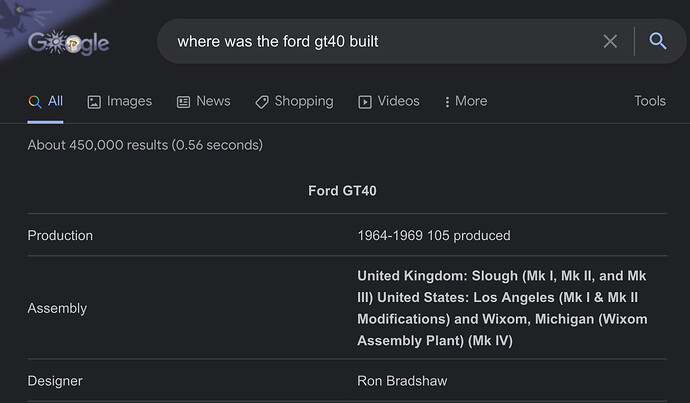Click the Images tab picture icon
The height and width of the screenshot is (403, 690).
point(94,101)
